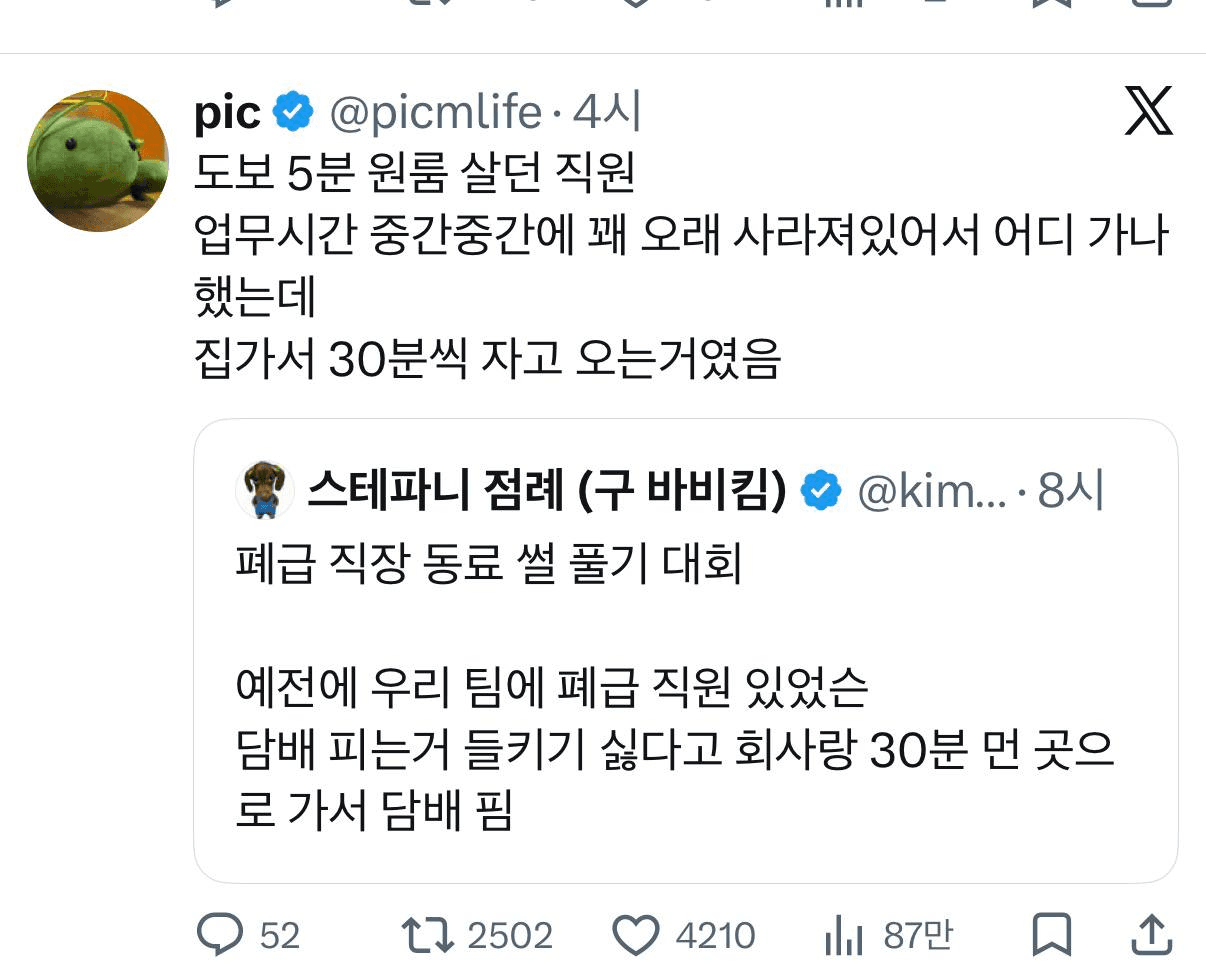Click the display name "pic"

pos(228,113)
